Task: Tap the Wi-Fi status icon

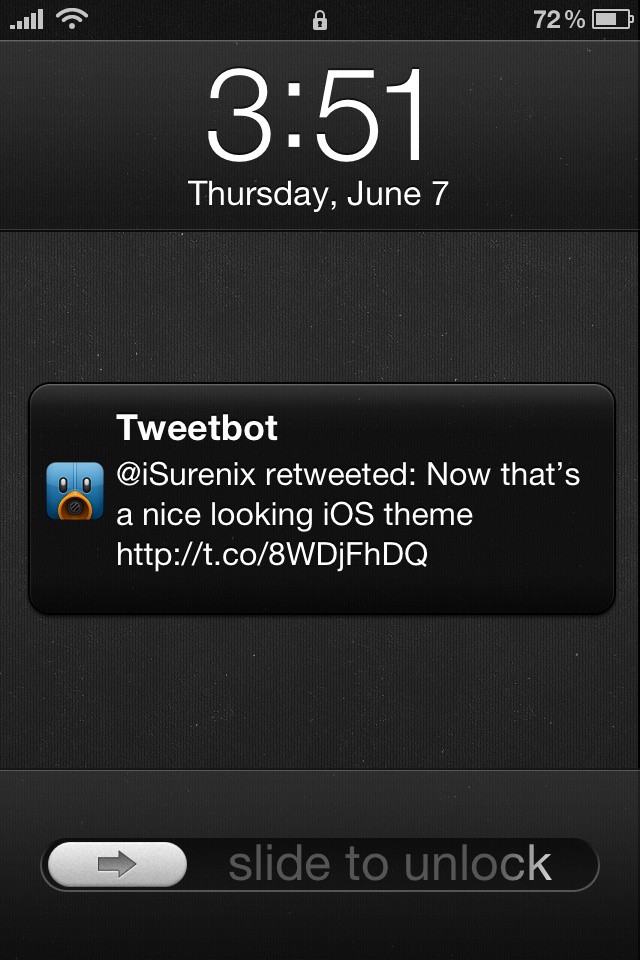Action: (72, 18)
